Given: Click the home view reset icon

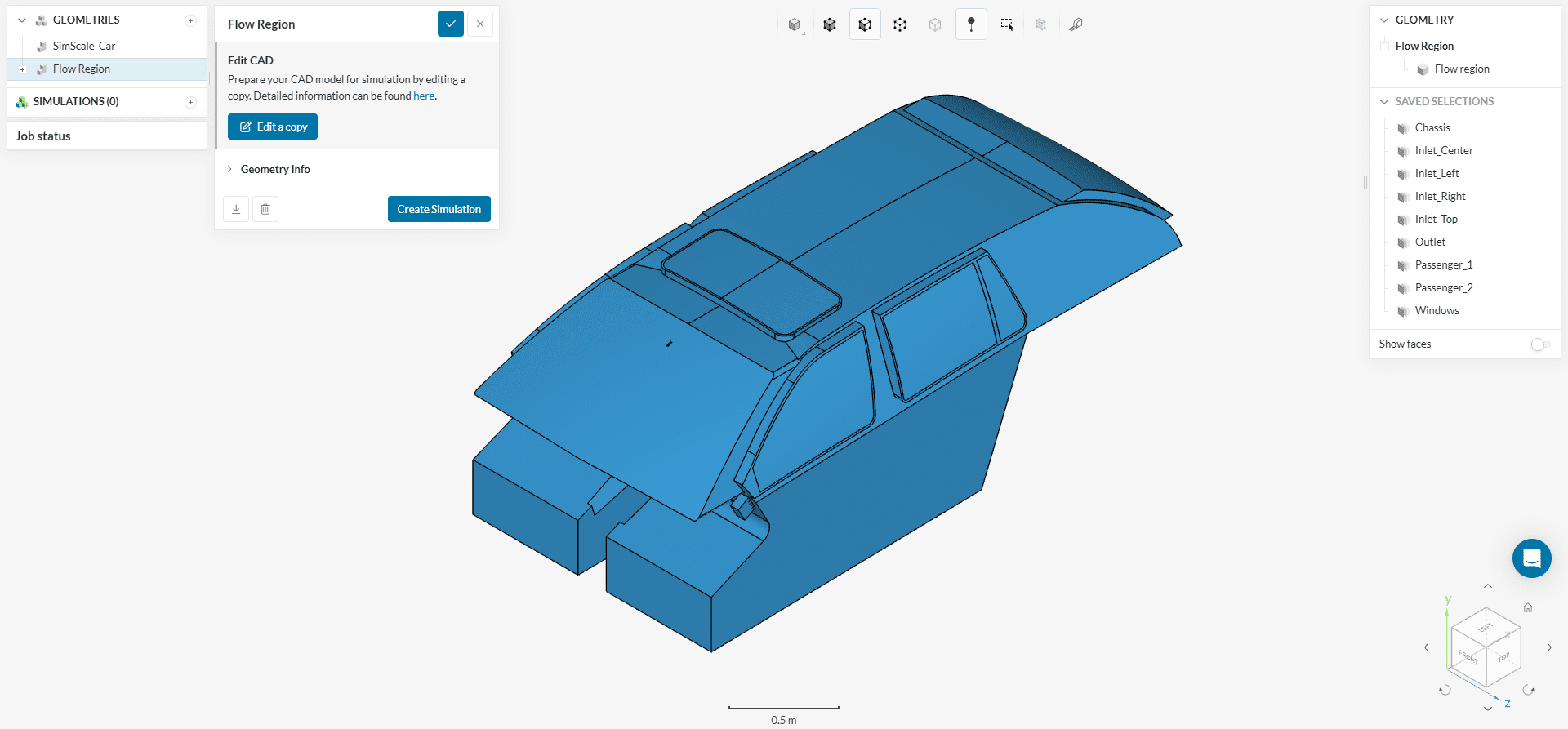Looking at the screenshot, I should [1527, 607].
